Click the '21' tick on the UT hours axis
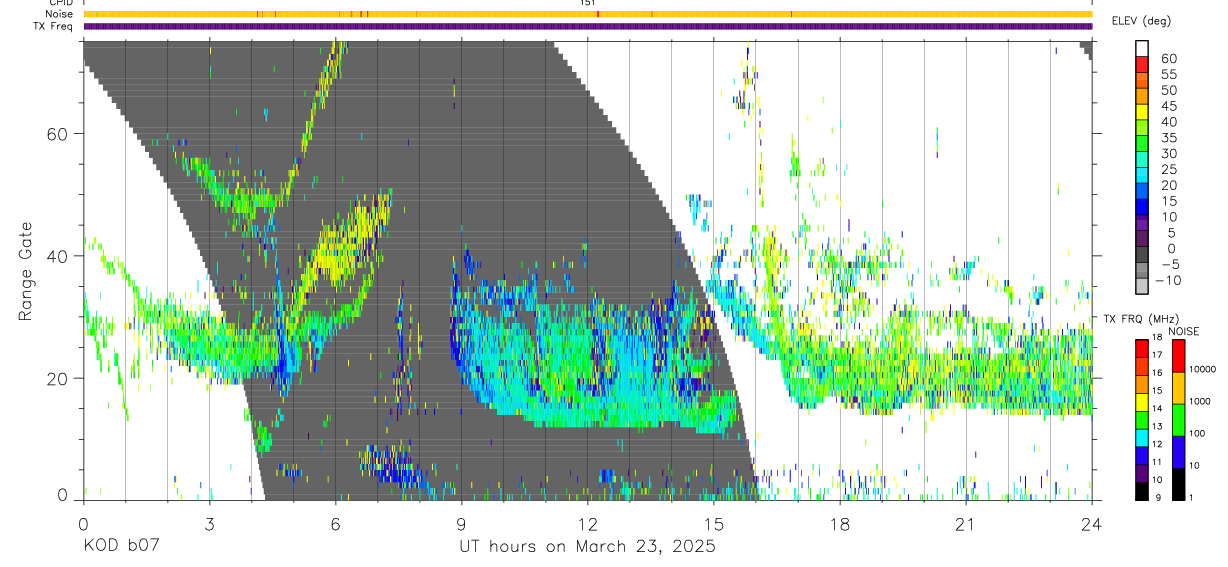 (966, 524)
